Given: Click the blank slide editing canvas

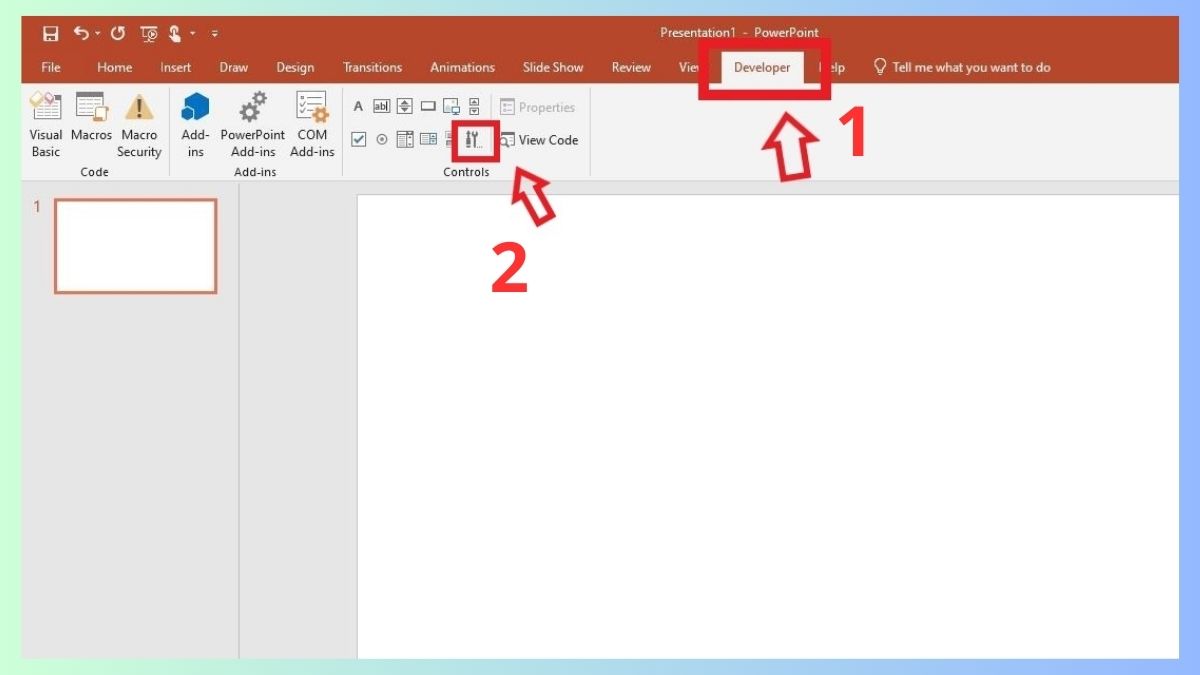Looking at the screenshot, I should coord(768,427).
